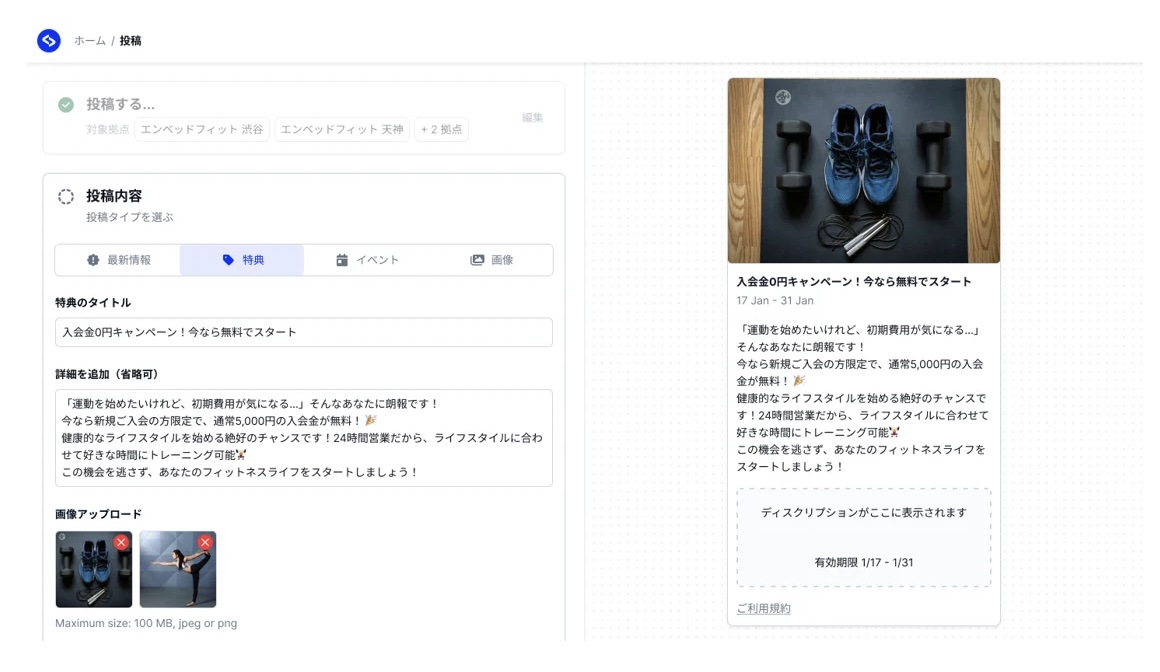The image size is (1160, 672).
Task: Switch to the 画像 post type tab
Action: [491, 260]
